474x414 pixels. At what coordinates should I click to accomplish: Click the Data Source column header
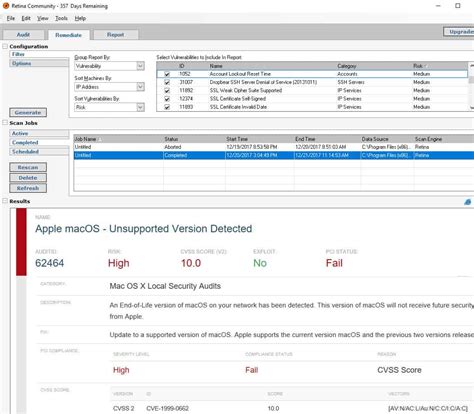[387, 139]
